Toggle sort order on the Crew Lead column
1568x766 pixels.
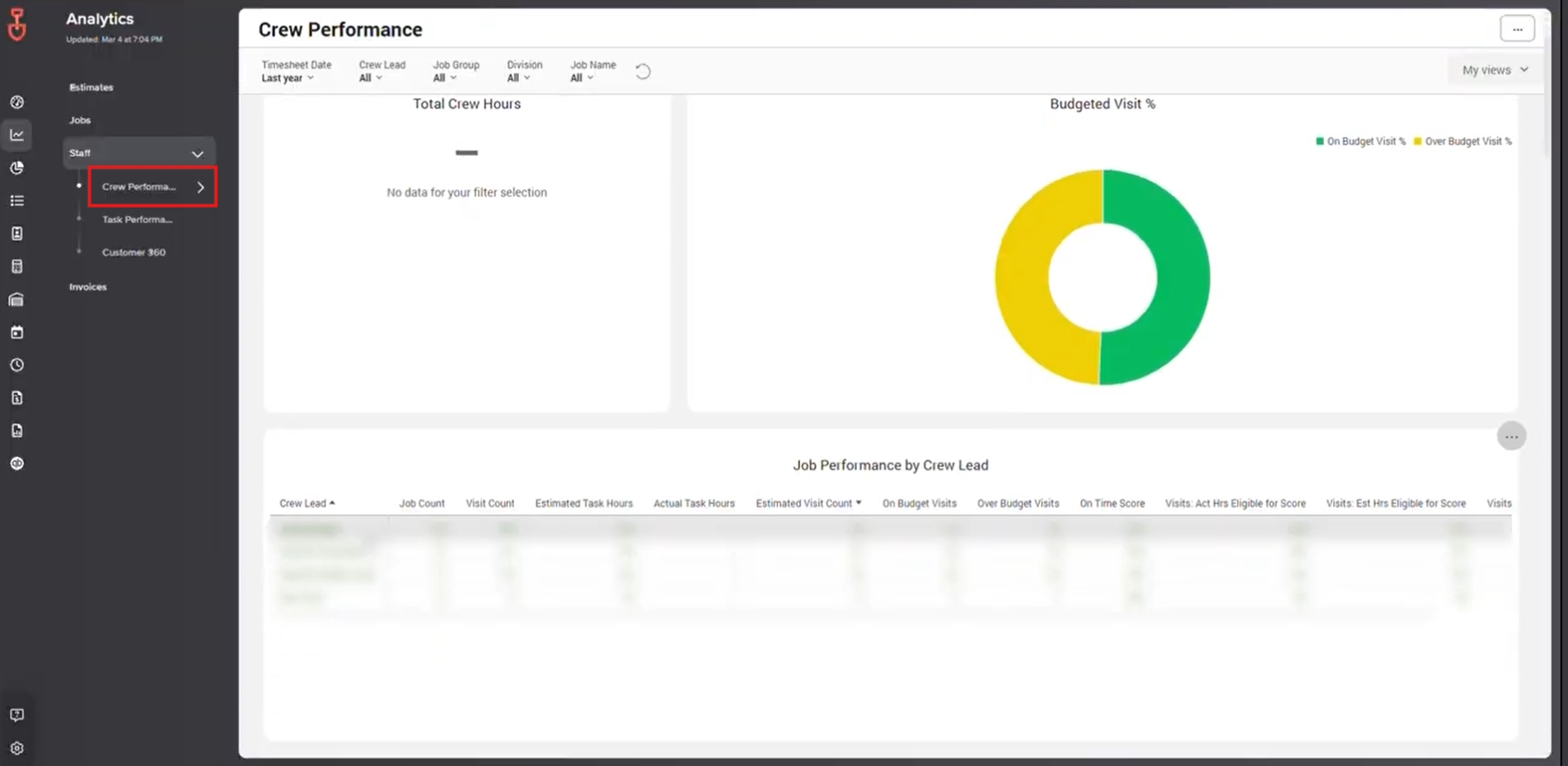coord(306,502)
